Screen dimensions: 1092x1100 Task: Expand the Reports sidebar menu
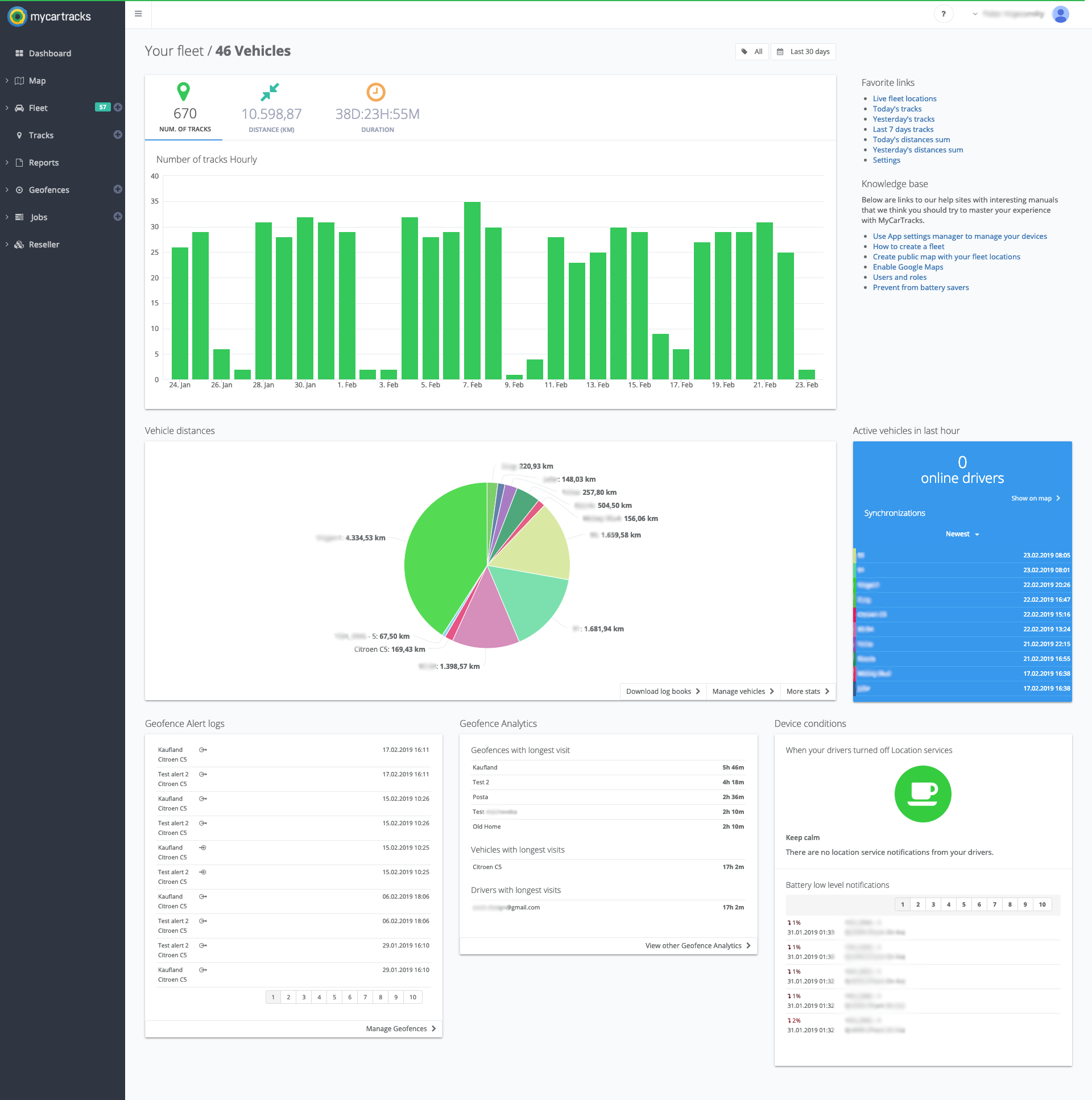click(x=44, y=163)
